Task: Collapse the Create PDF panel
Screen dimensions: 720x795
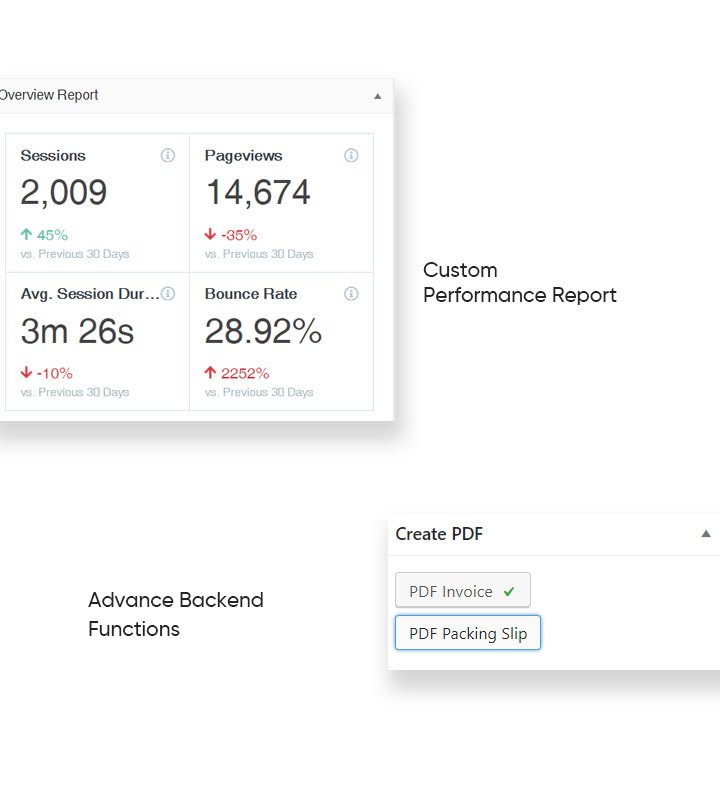Action: [706, 534]
